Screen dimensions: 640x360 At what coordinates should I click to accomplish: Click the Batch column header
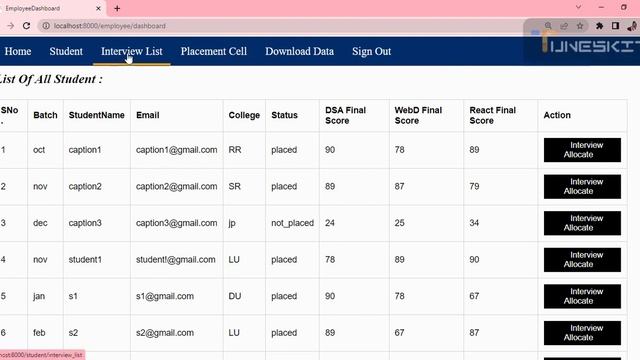(45, 115)
